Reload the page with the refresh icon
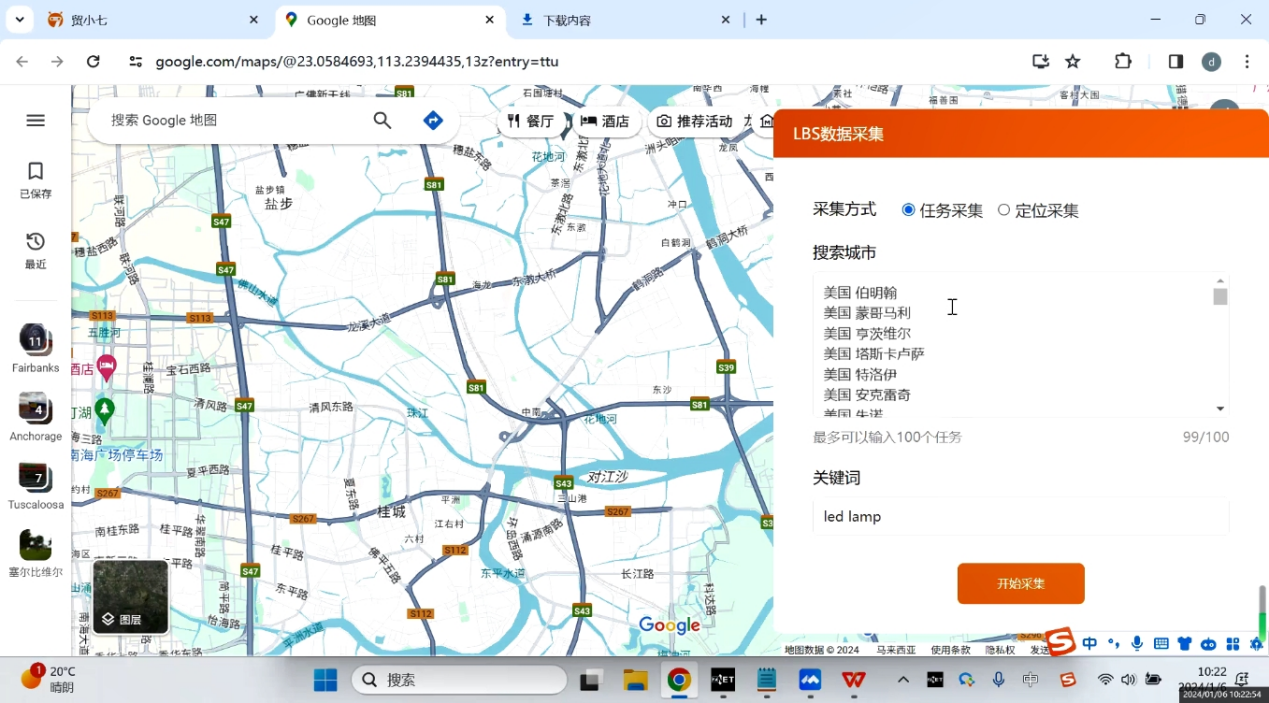1269x703 pixels. click(x=93, y=61)
